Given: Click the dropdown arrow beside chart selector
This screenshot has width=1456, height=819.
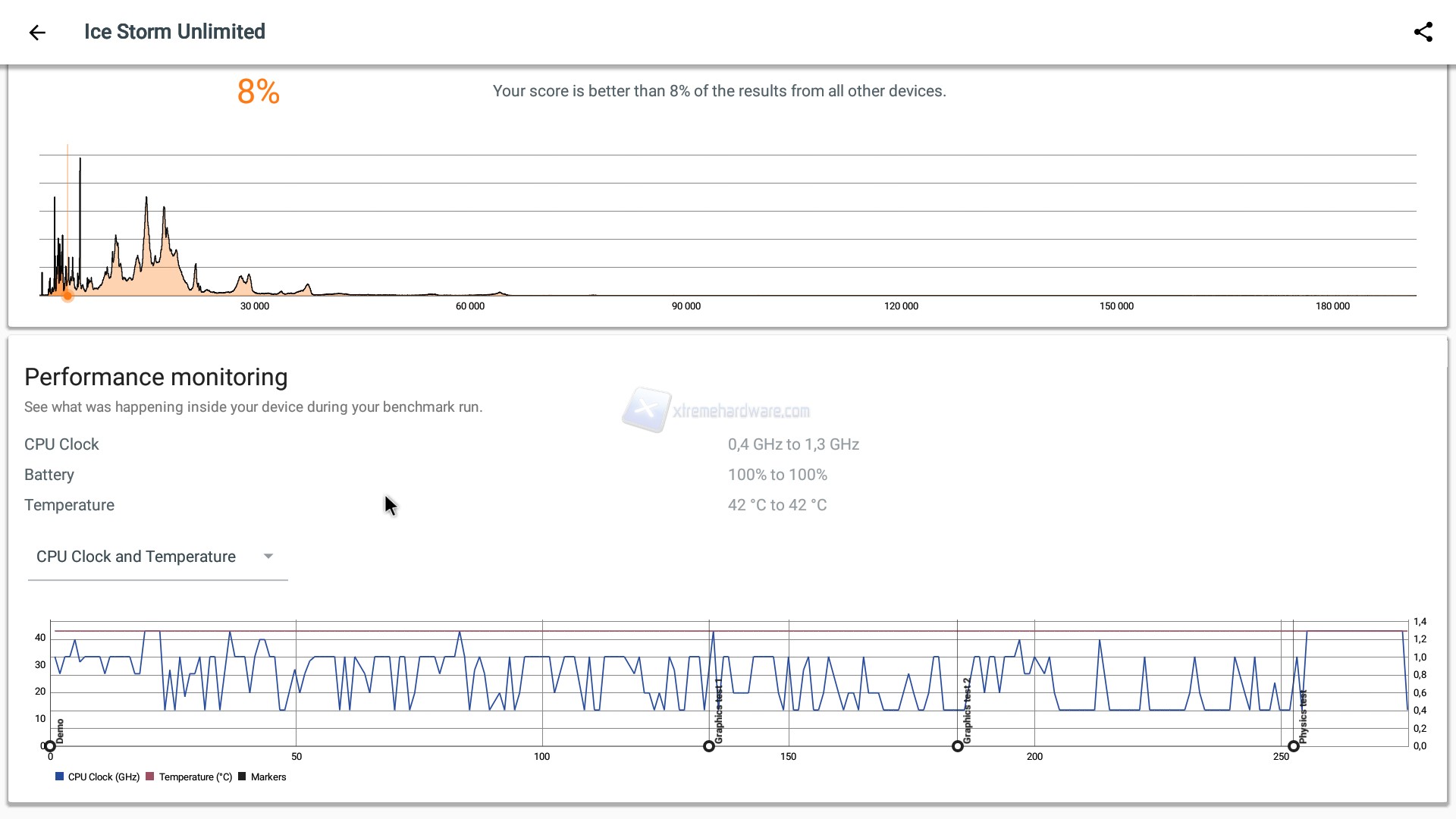Looking at the screenshot, I should pyautogui.click(x=268, y=557).
